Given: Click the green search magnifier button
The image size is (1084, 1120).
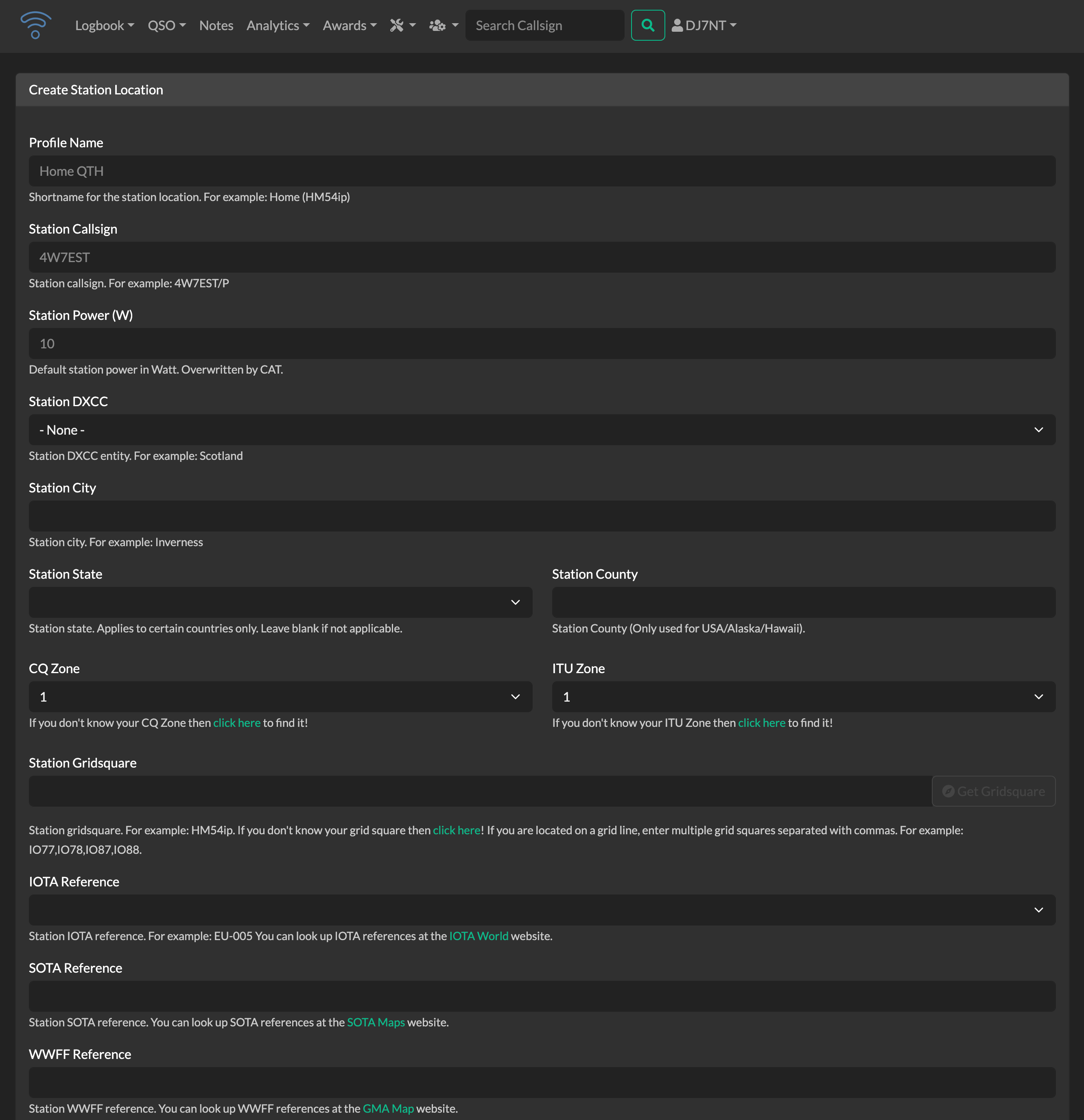Looking at the screenshot, I should [x=647, y=25].
